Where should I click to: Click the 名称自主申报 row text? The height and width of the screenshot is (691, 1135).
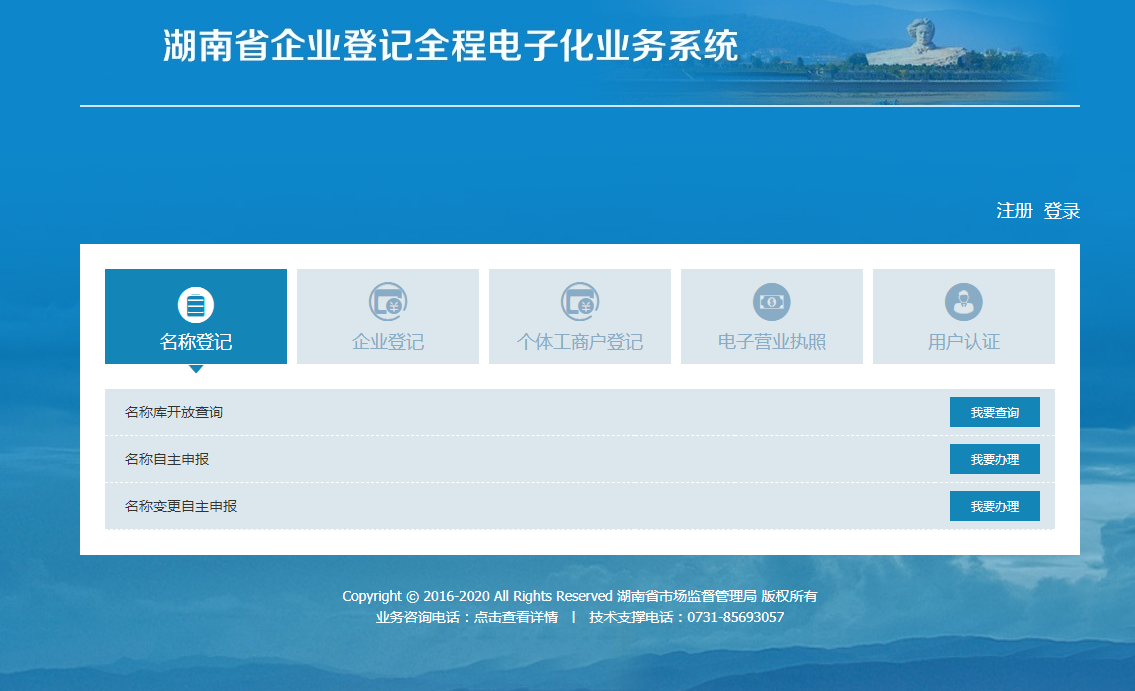pos(166,459)
